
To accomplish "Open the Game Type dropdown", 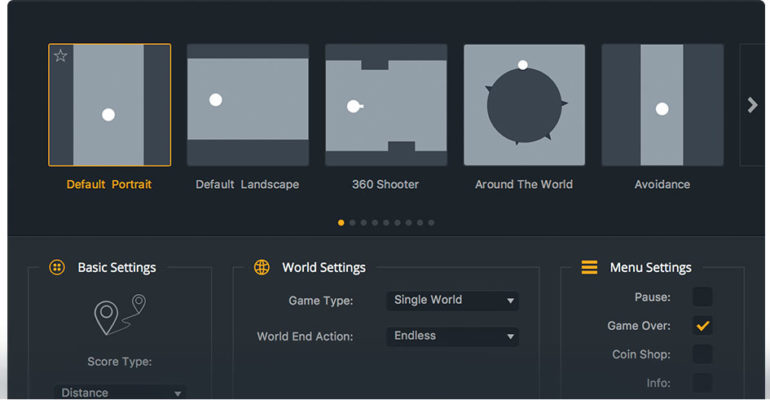I will (452, 300).
